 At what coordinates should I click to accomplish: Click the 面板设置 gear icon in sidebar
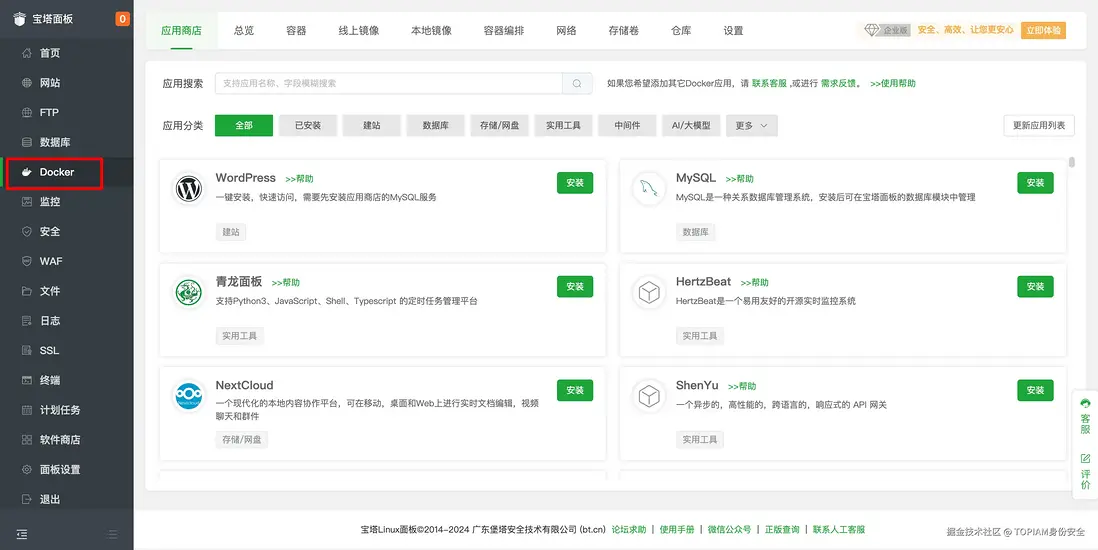coord(27,469)
